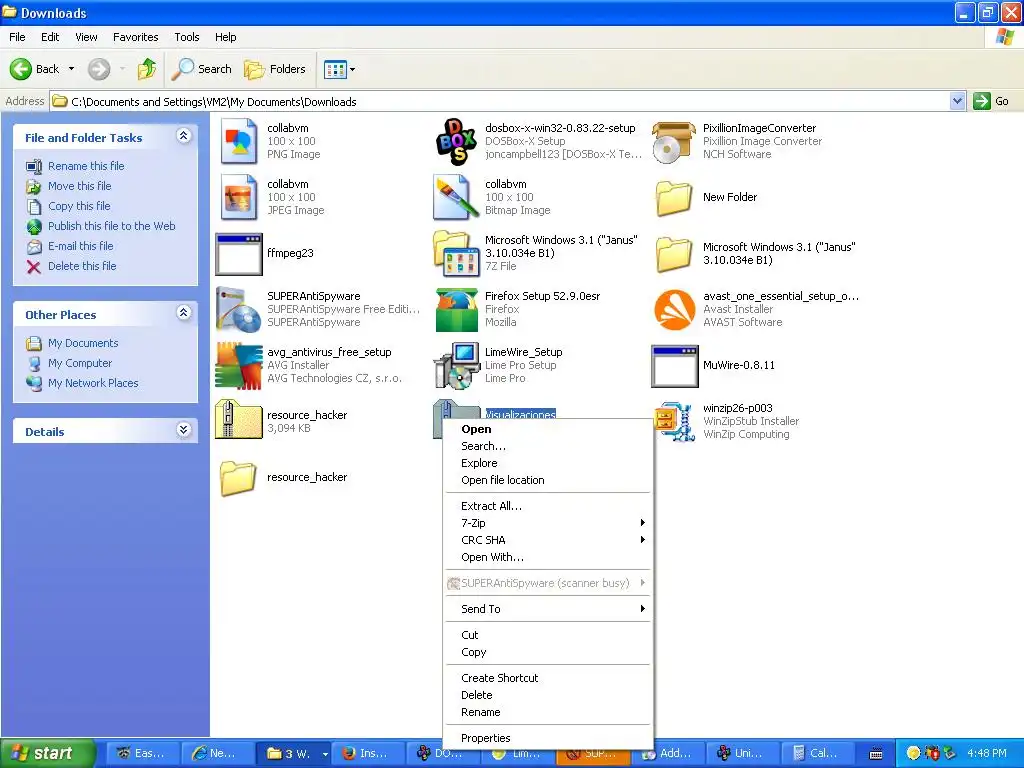Select the Microsoft Windows 3.1 folder icon

pyautogui.click(x=674, y=254)
